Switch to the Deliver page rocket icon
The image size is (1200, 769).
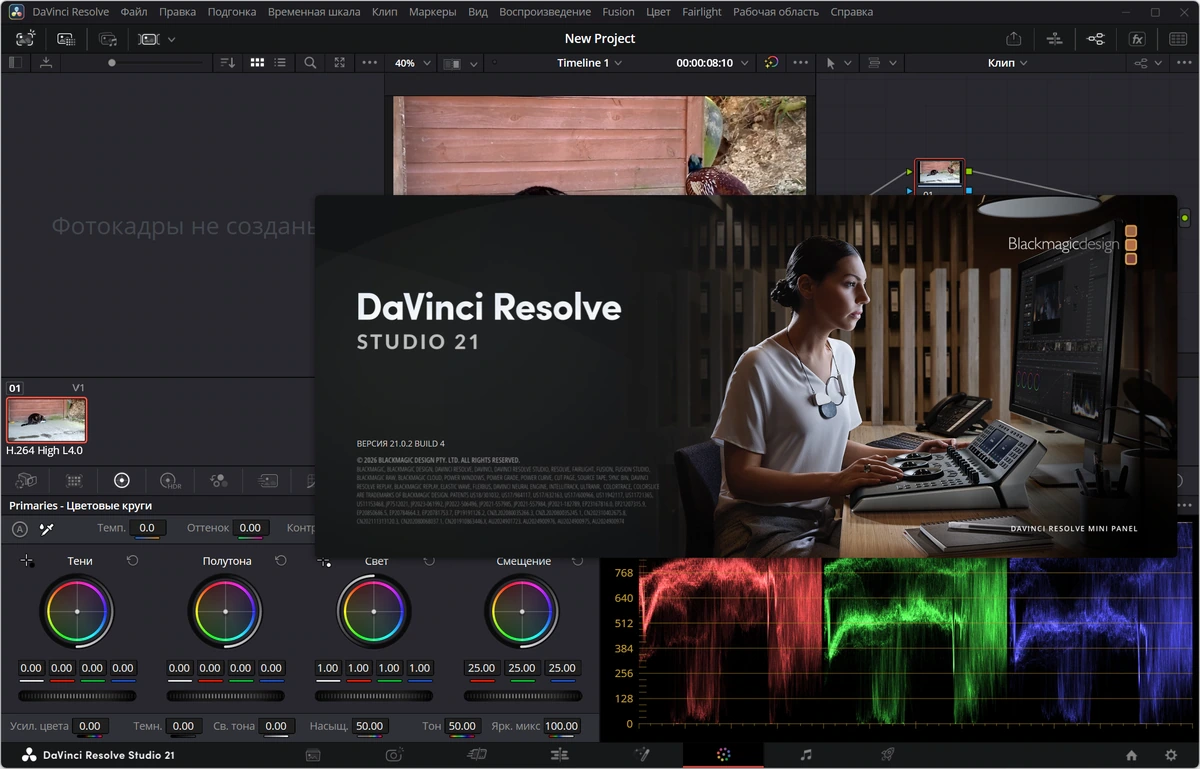[x=887, y=755]
